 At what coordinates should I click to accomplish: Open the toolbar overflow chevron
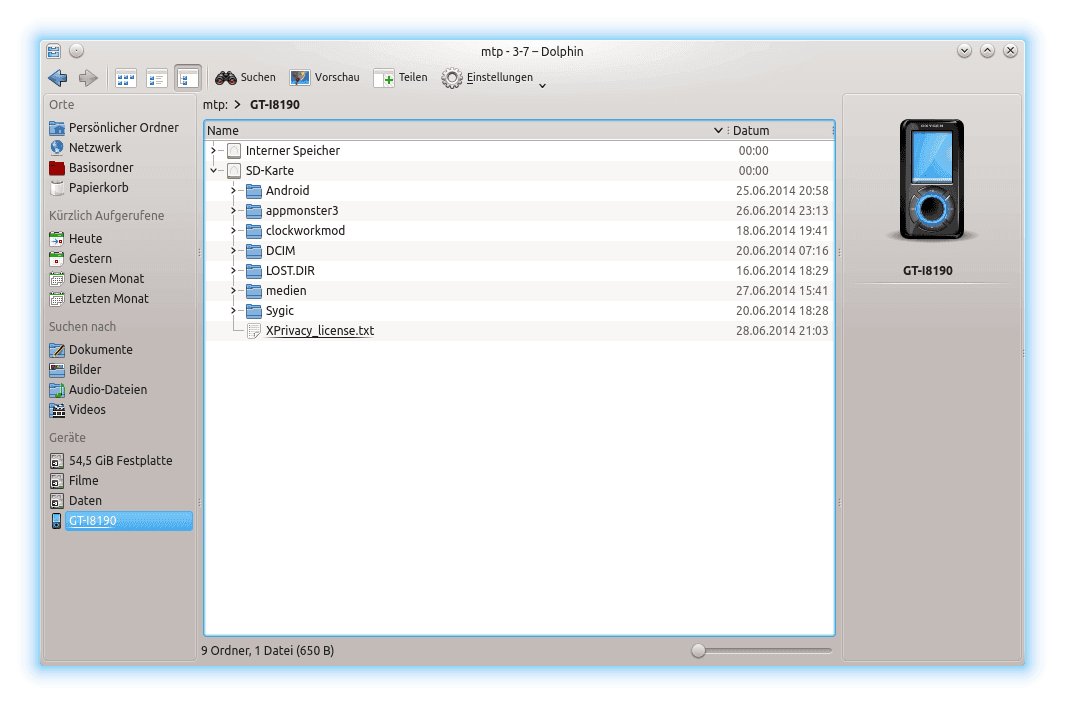(543, 86)
